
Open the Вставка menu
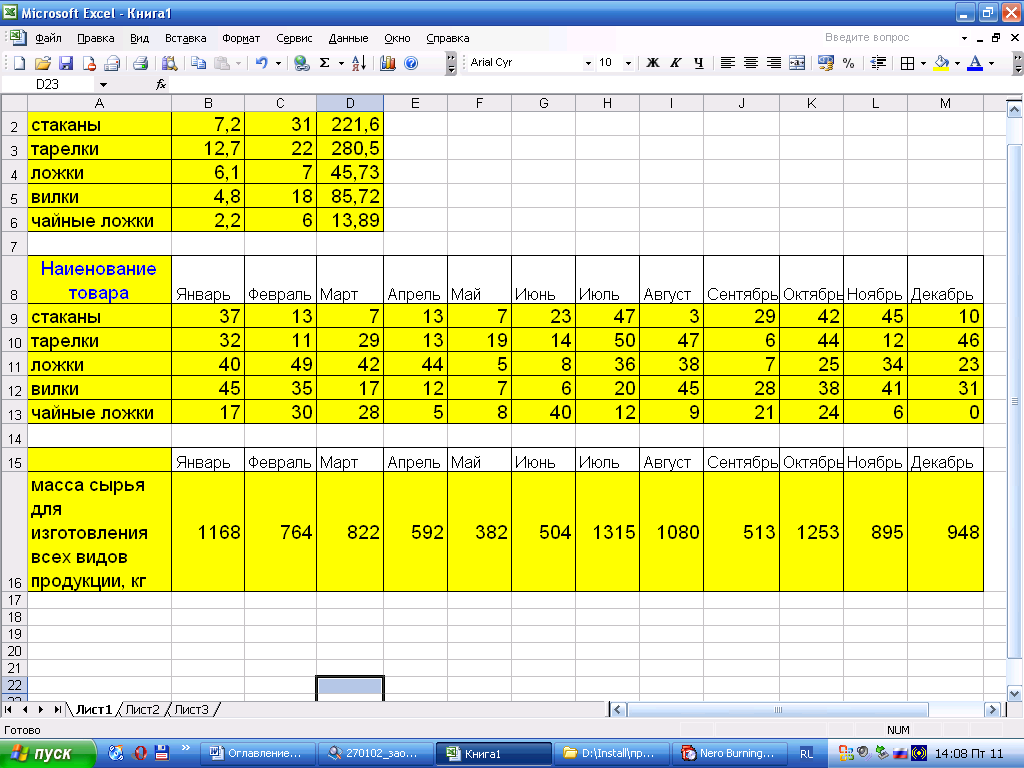point(185,39)
